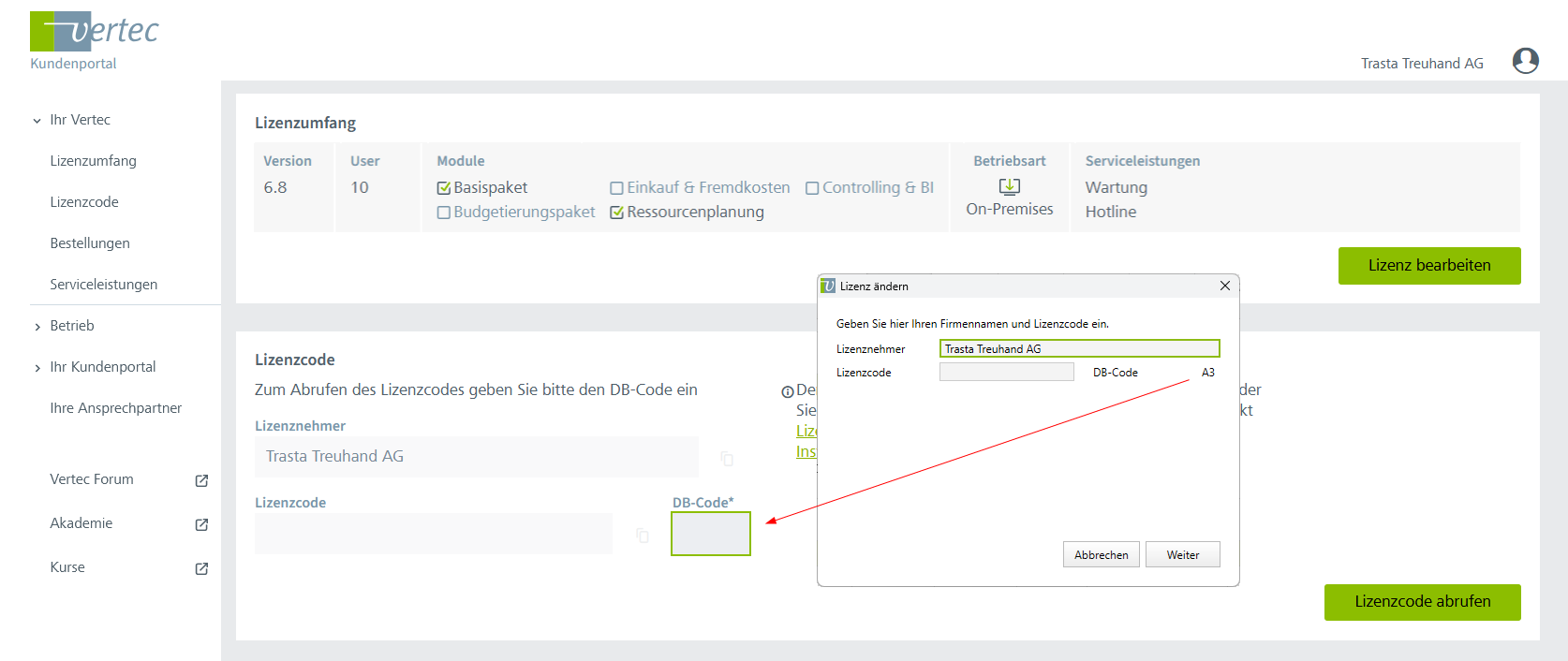Click the Lizenzcode abrufen button
The width and height of the screenshot is (1568, 661).
click(1422, 602)
